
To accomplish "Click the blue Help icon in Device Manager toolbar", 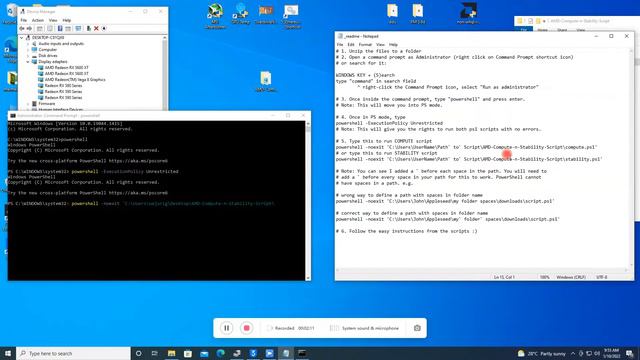I will click(60, 29).
